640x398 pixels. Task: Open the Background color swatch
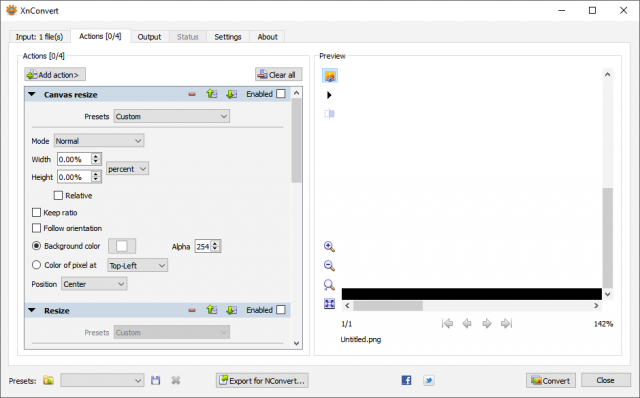(x=122, y=246)
